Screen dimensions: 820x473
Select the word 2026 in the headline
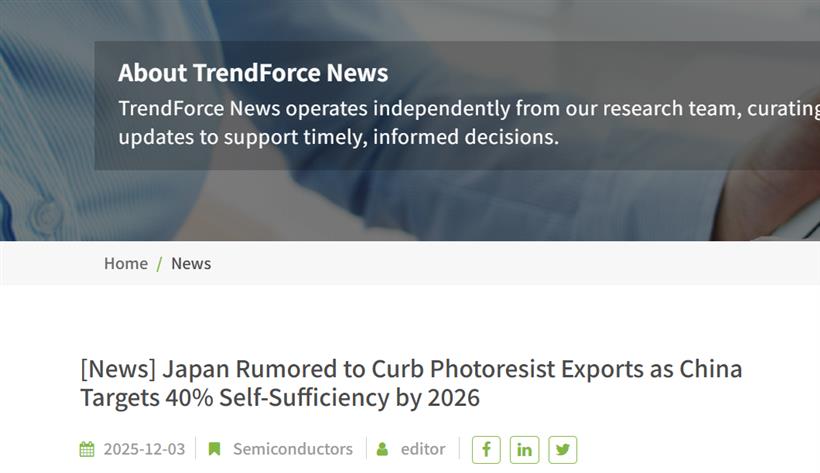coord(453,398)
